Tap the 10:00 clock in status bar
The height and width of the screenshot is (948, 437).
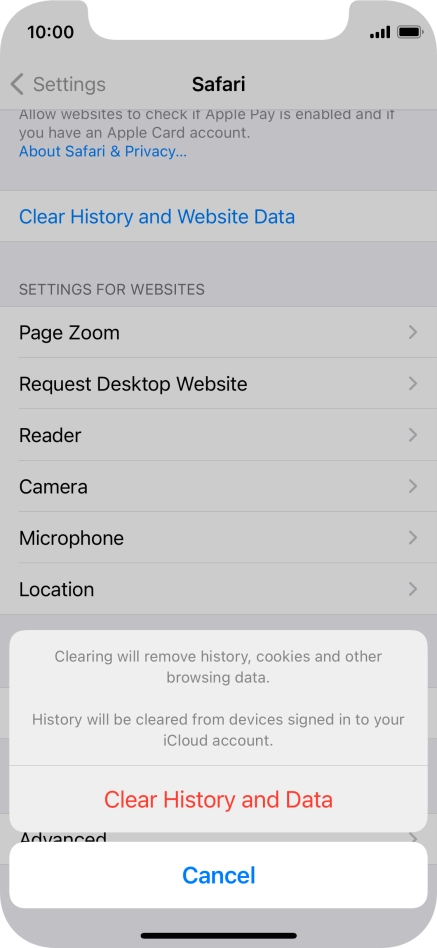tap(50, 32)
